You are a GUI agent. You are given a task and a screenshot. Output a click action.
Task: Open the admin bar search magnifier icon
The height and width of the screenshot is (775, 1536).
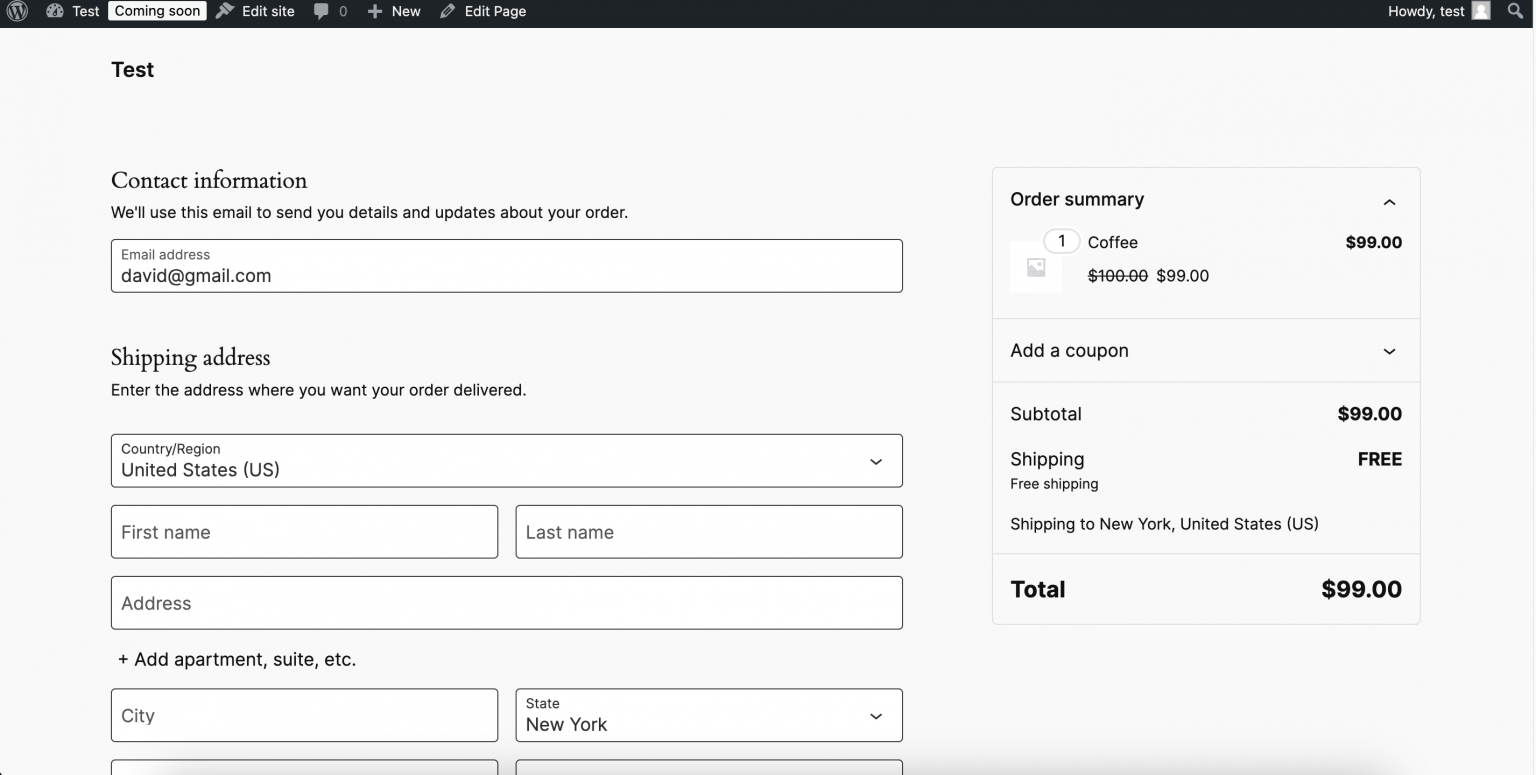1515,11
